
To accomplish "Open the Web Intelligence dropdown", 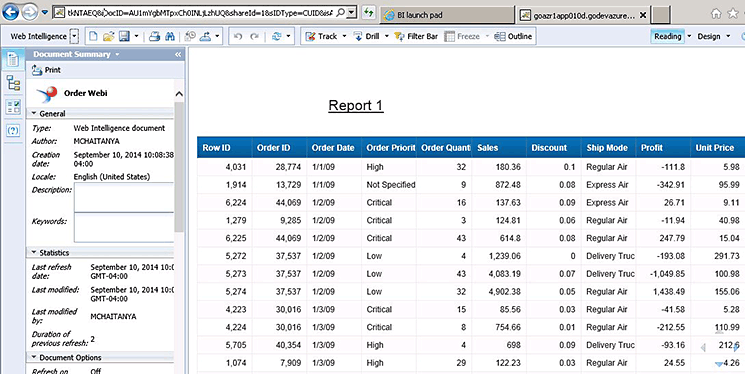I will click(x=75, y=36).
